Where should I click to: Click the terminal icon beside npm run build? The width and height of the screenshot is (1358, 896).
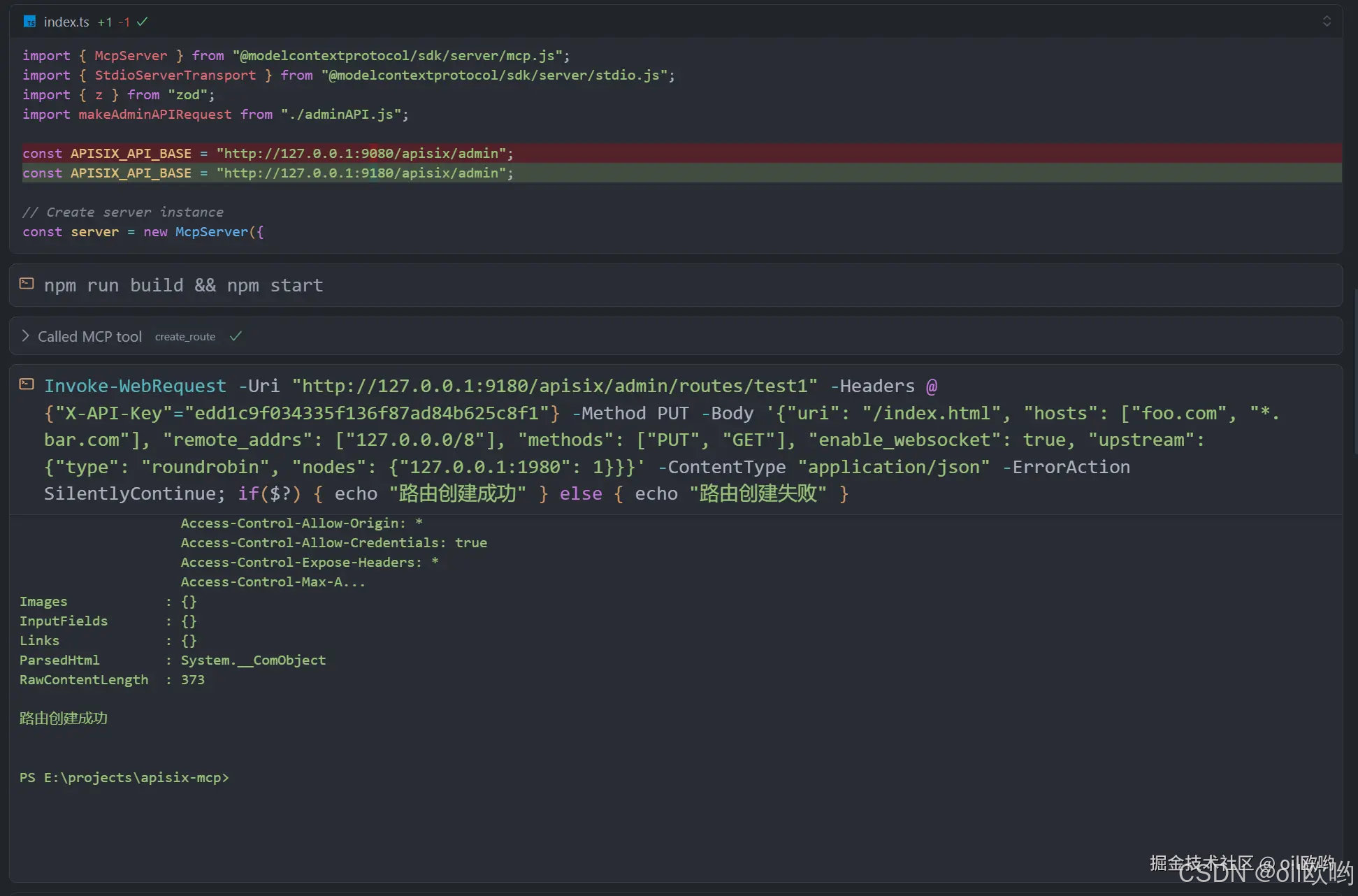click(x=27, y=284)
